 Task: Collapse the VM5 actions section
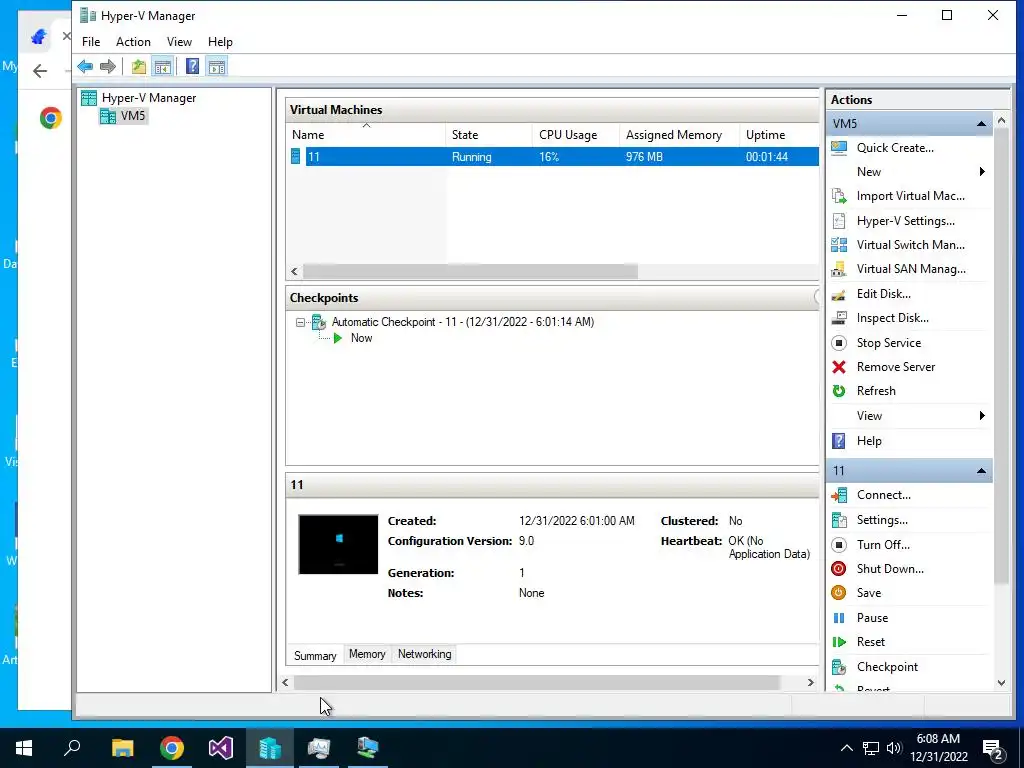click(981, 123)
